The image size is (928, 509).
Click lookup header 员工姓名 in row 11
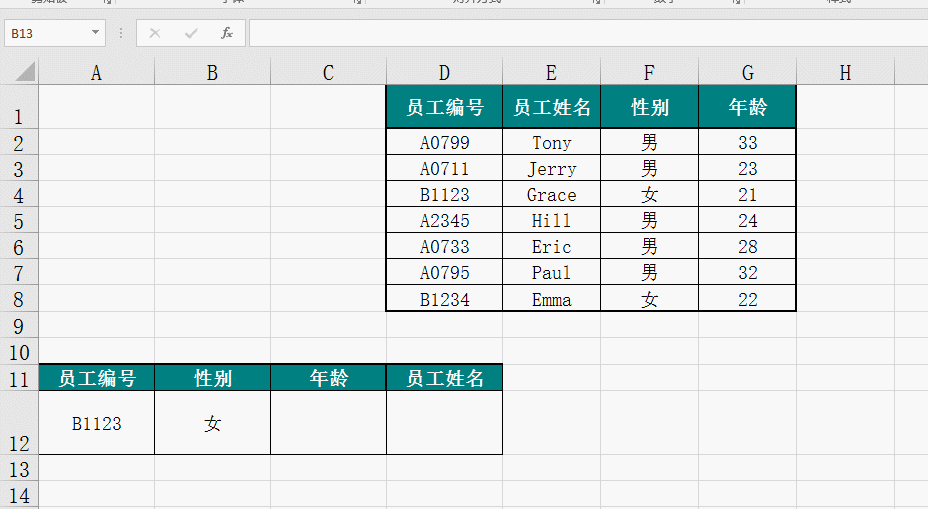click(444, 378)
